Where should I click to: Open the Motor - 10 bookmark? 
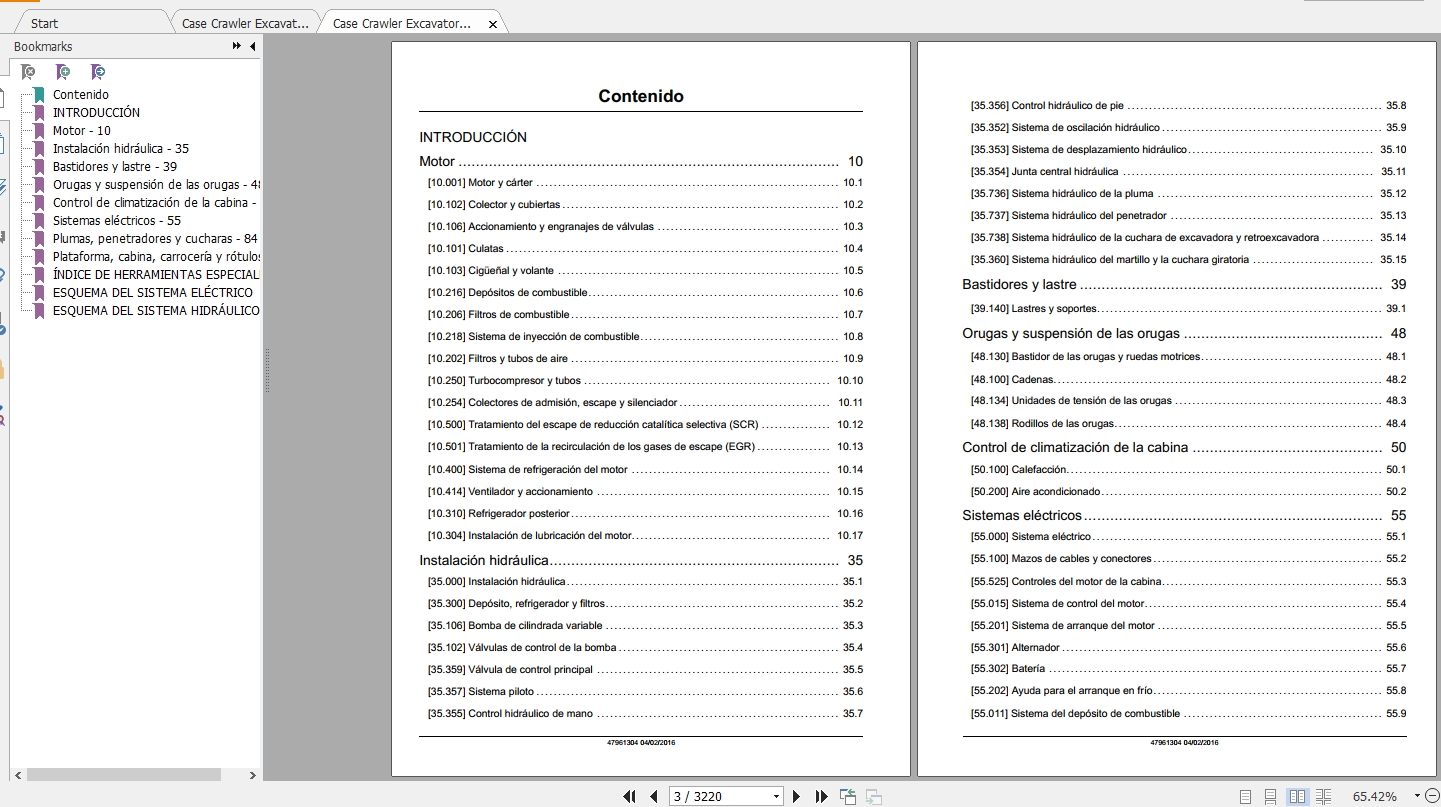pyautogui.click(x=82, y=131)
